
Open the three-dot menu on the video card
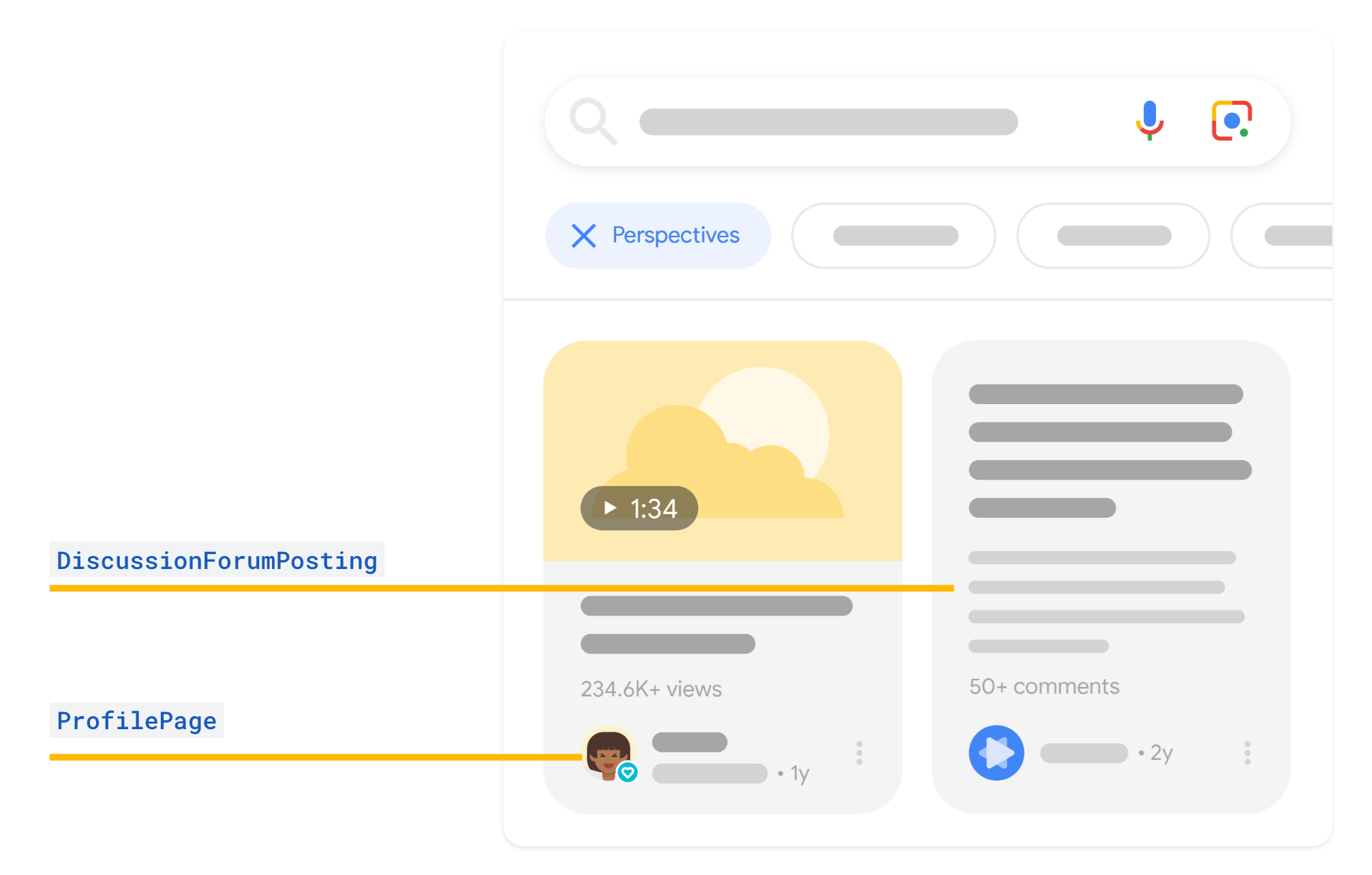tap(859, 752)
